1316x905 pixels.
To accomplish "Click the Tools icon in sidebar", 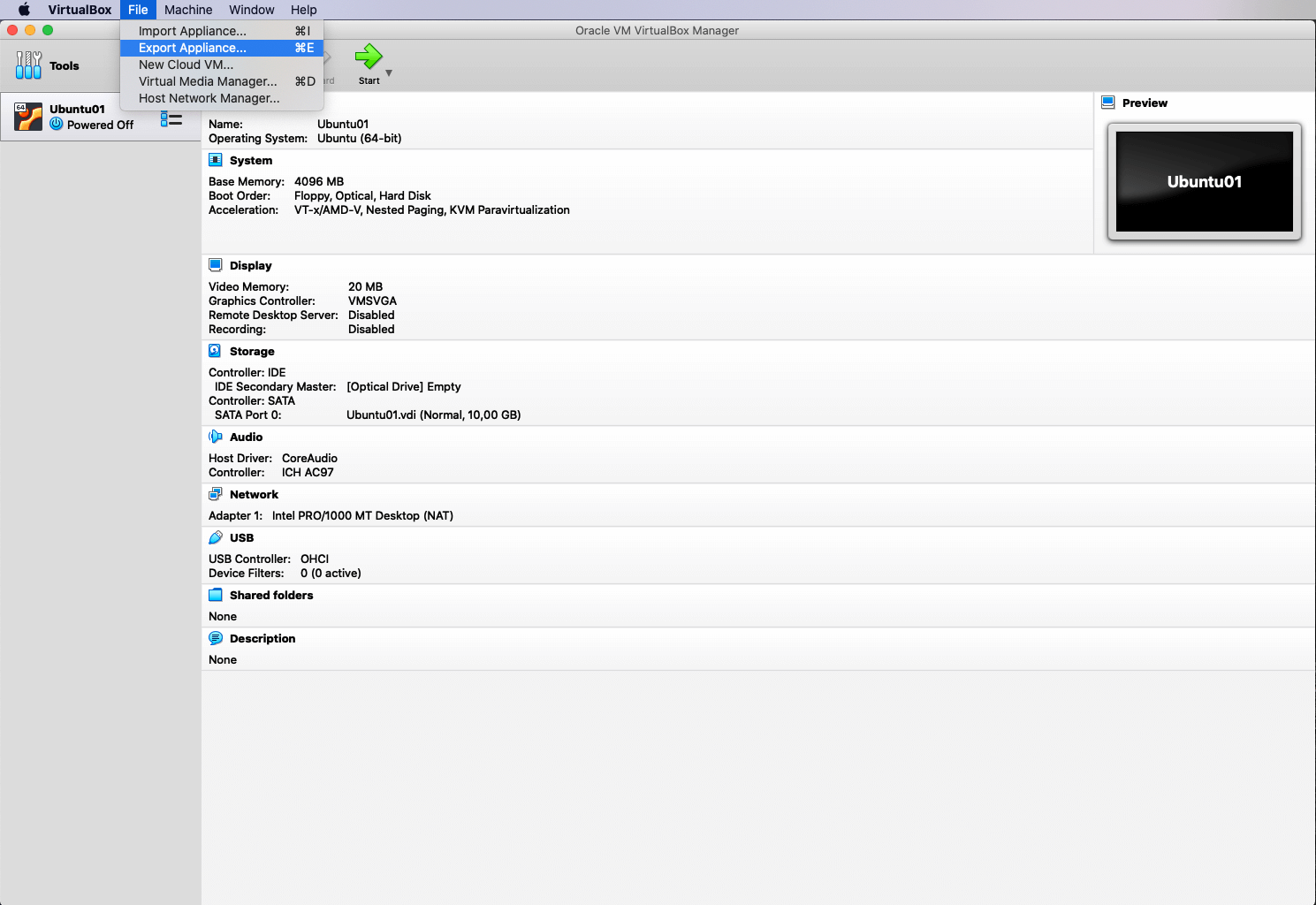I will (28, 65).
